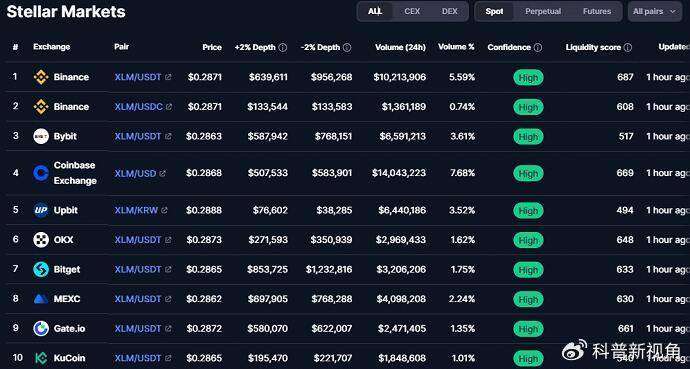Click the Coinbase Exchange logo
Screen dimensions: 690x369
click(41, 173)
